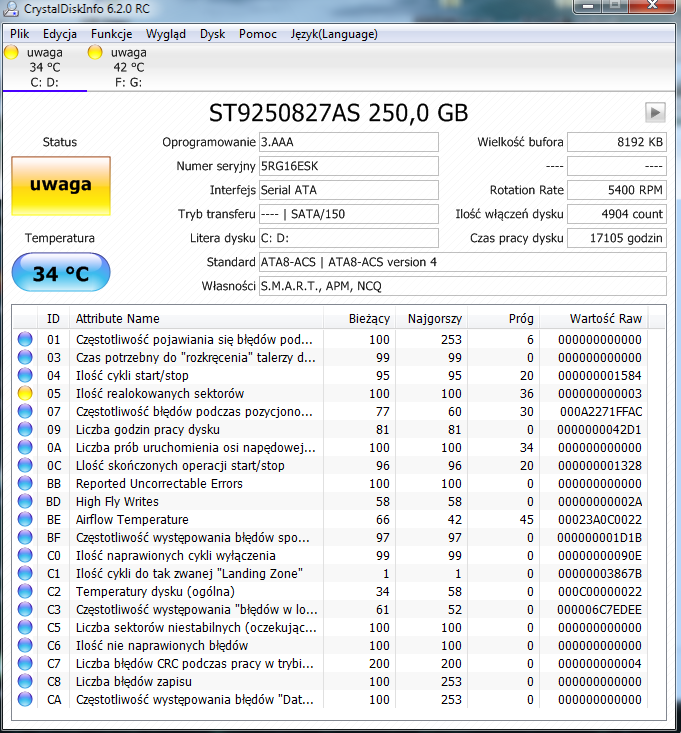Click the blue status icon of attribute C8
The height and width of the screenshot is (733, 681).
pos(25,681)
